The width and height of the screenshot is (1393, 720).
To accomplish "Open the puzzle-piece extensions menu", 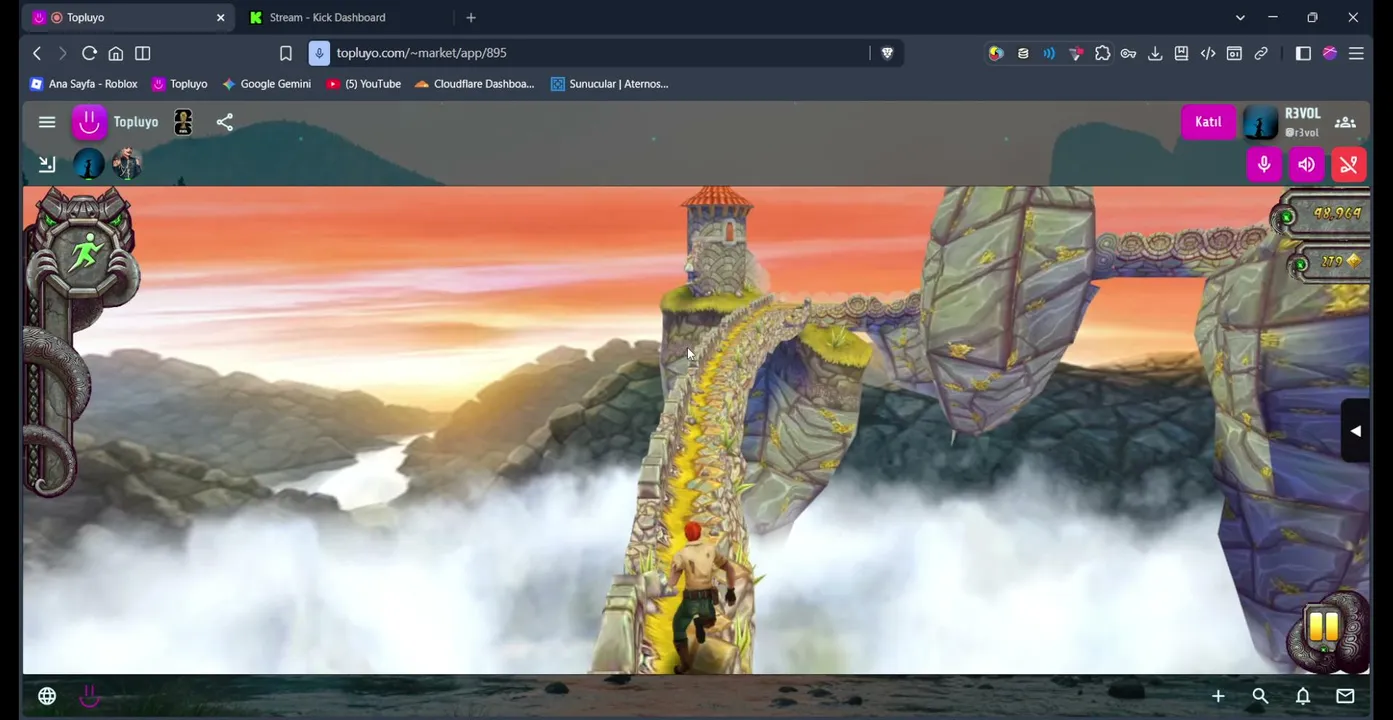I will coord(1102,54).
